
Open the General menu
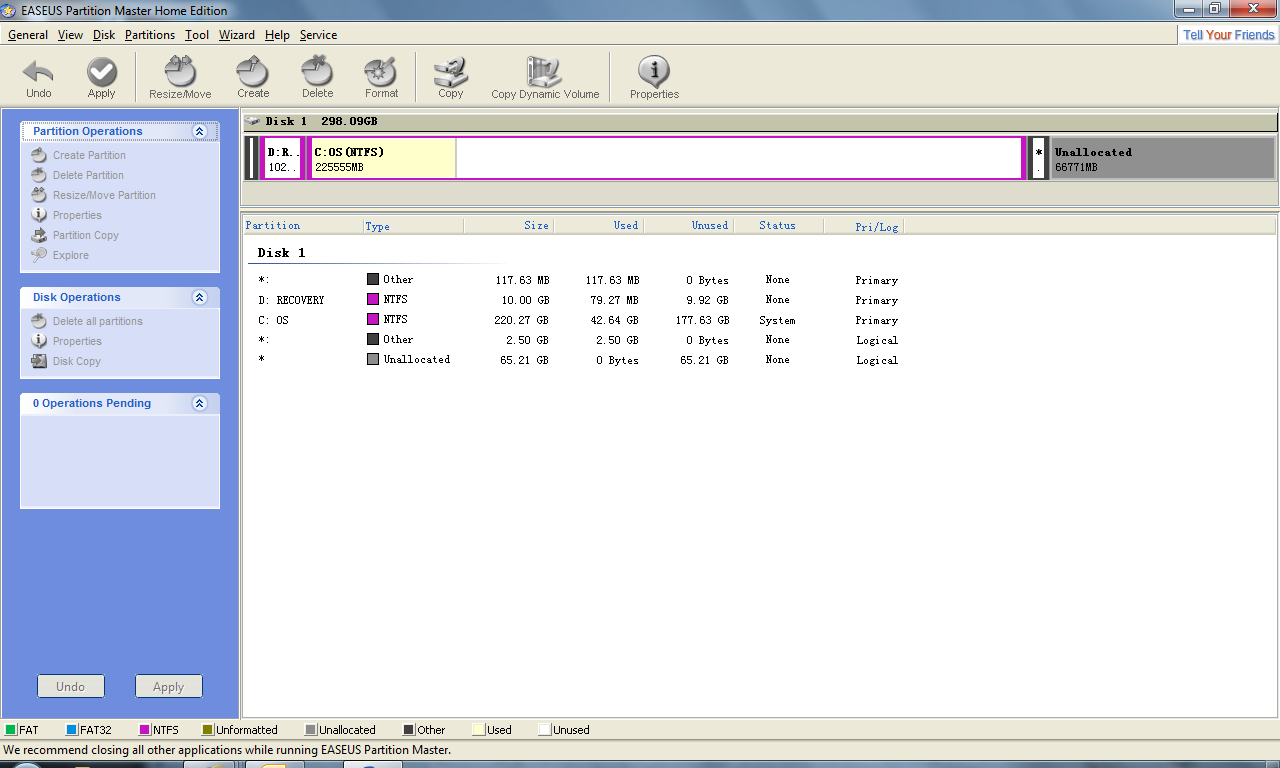coord(28,35)
